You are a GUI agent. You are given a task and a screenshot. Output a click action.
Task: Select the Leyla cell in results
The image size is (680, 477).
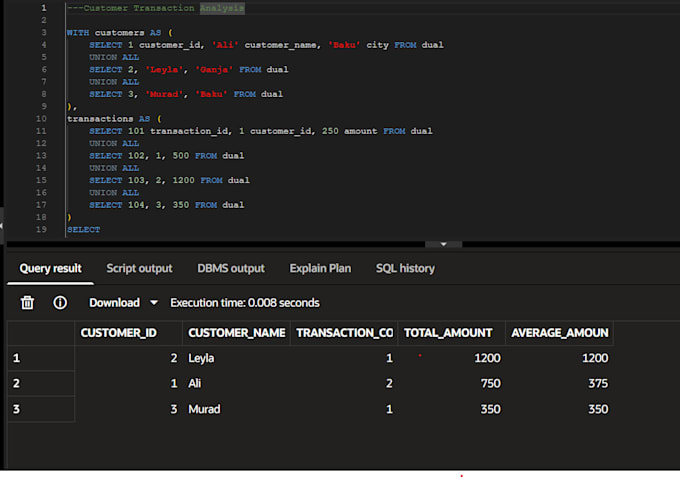(236, 358)
